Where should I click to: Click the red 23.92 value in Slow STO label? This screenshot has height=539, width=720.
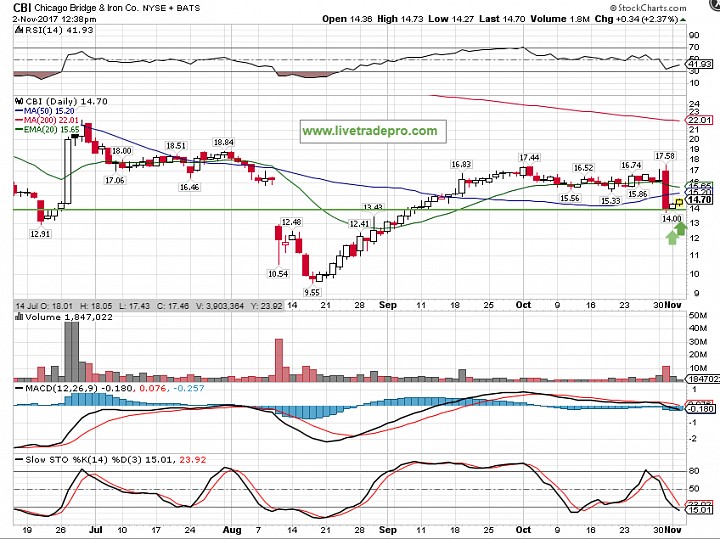(x=191, y=460)
